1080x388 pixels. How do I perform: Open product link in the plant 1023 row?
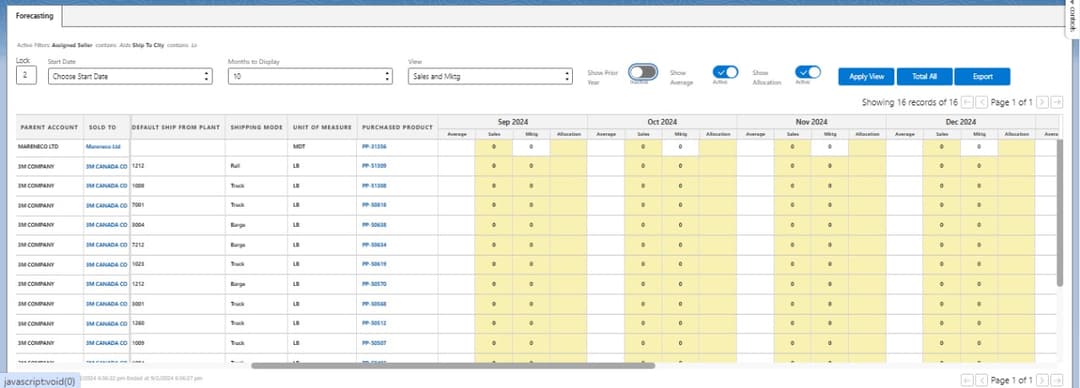pos(374,264)
